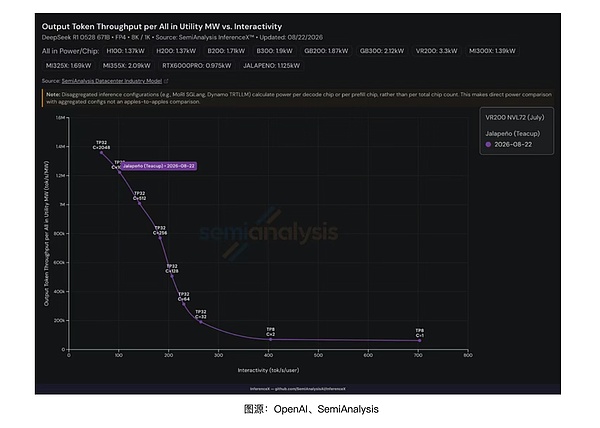Click the TP8 C=1 data point

pyautogui.click(x=420, y=340)
